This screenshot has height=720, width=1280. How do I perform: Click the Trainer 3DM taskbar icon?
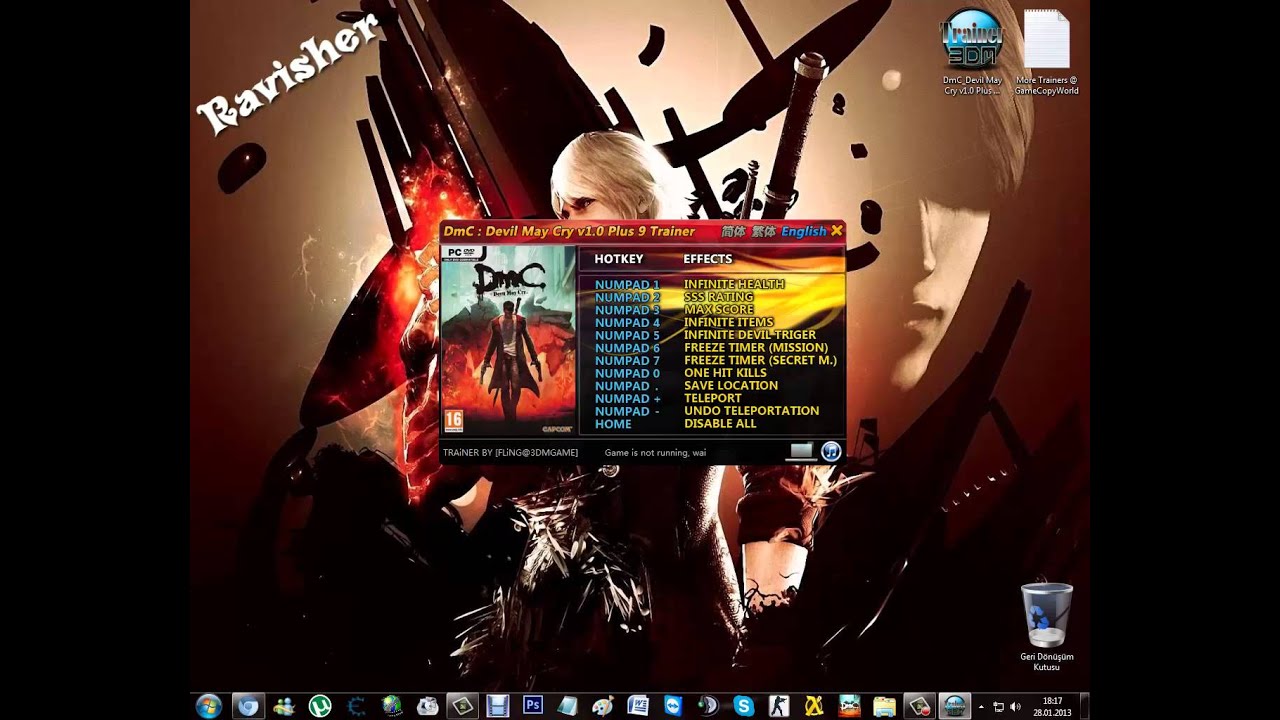(955, 706)
